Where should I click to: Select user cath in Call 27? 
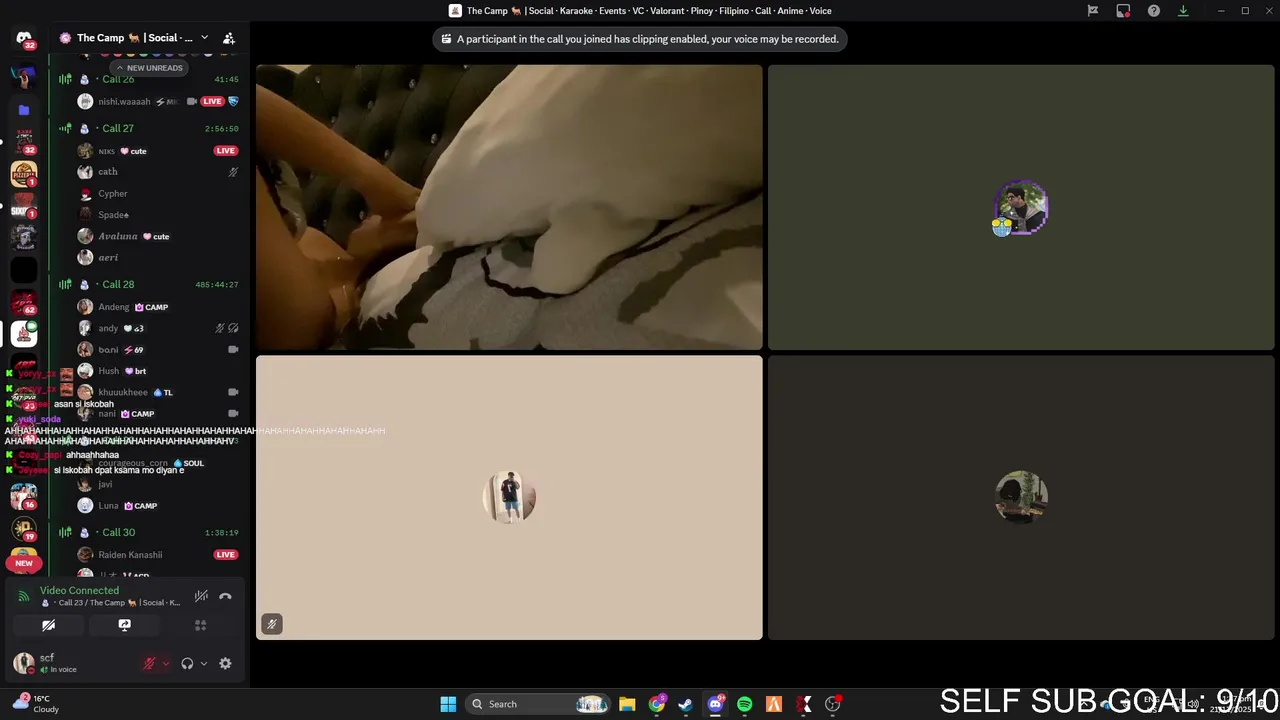(x=107, y=172)
